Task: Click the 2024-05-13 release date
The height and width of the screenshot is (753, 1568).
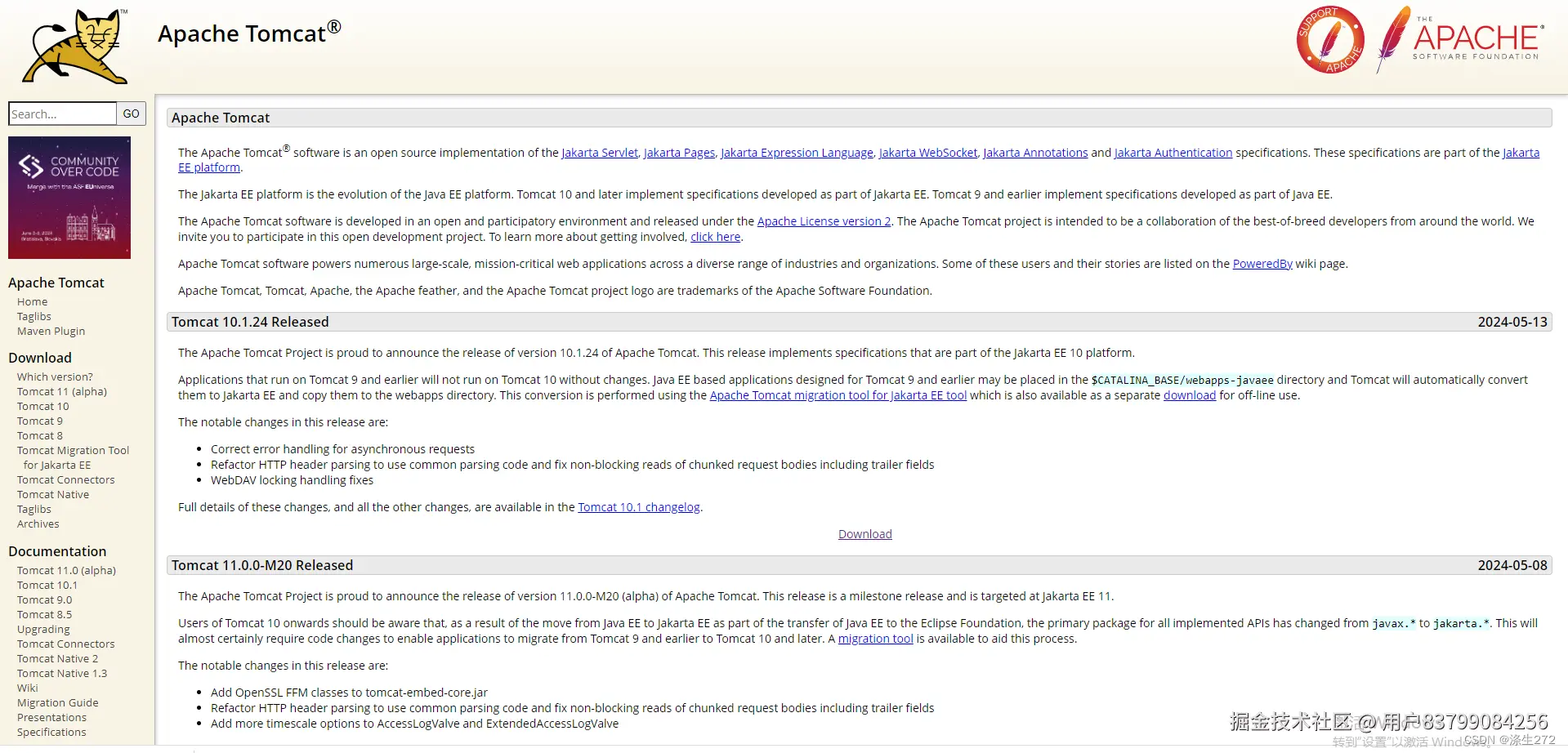Action: [1512, 322]
